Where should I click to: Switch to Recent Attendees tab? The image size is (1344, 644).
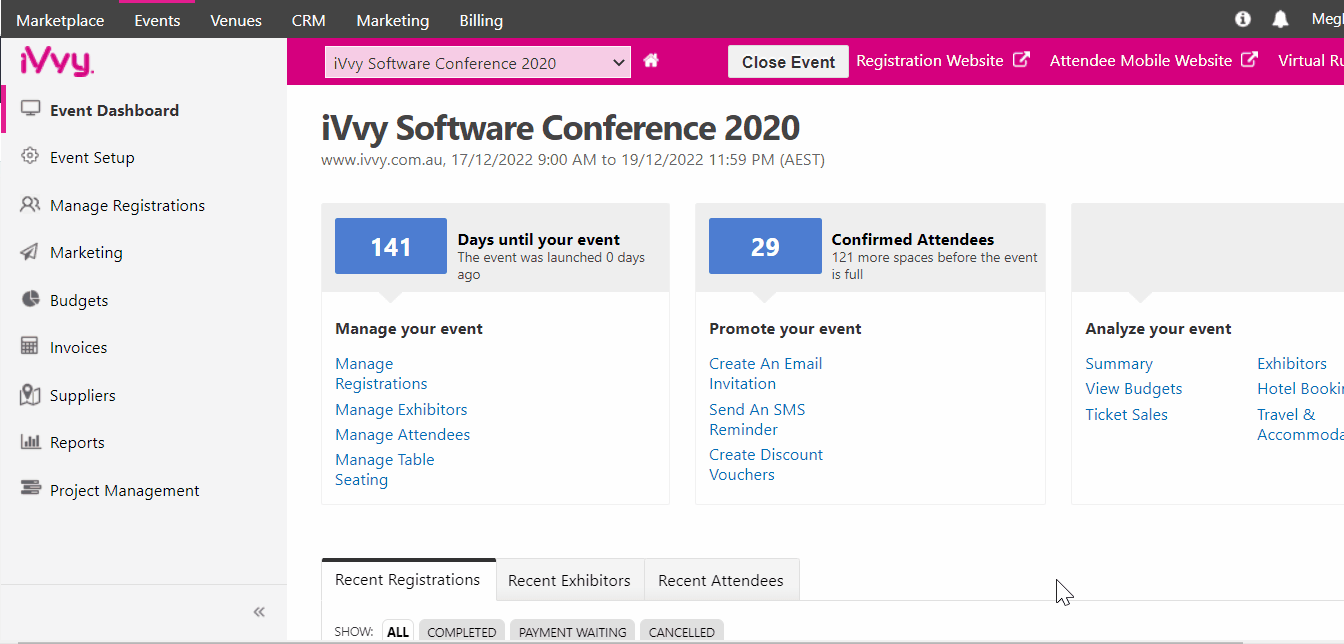click(x=721, y=580)
